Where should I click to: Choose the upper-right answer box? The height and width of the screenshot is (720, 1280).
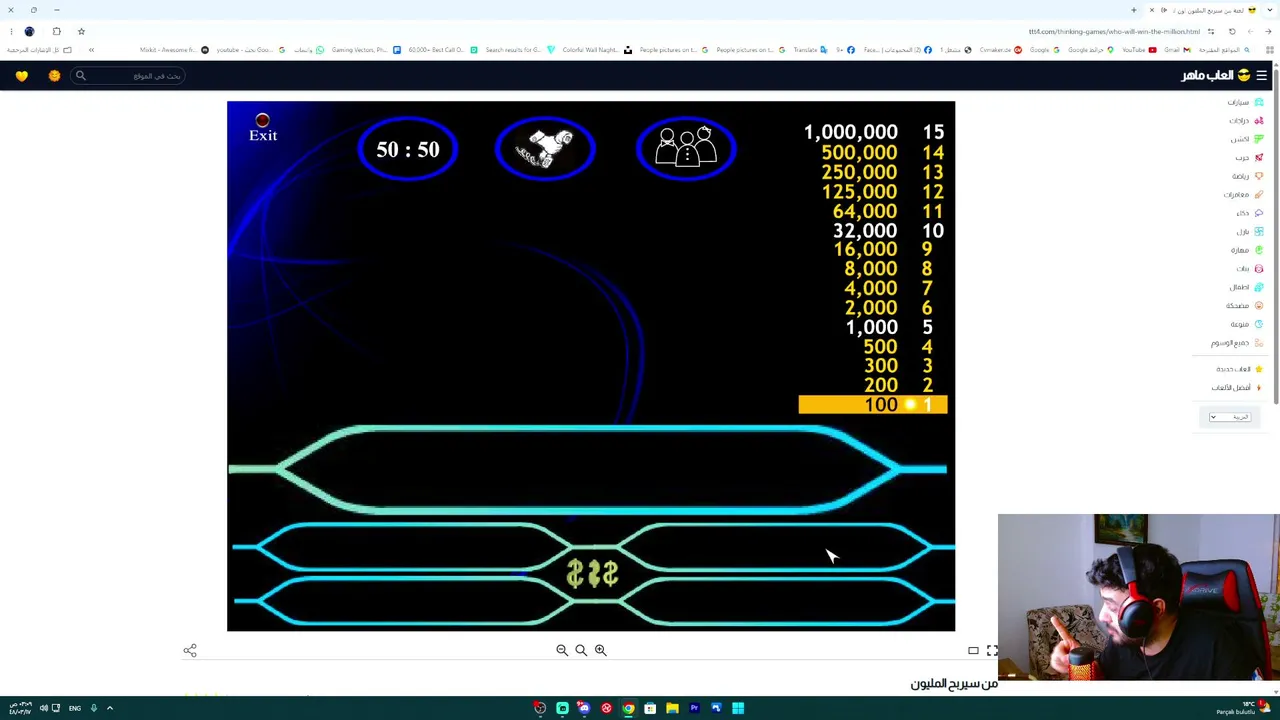775,546
